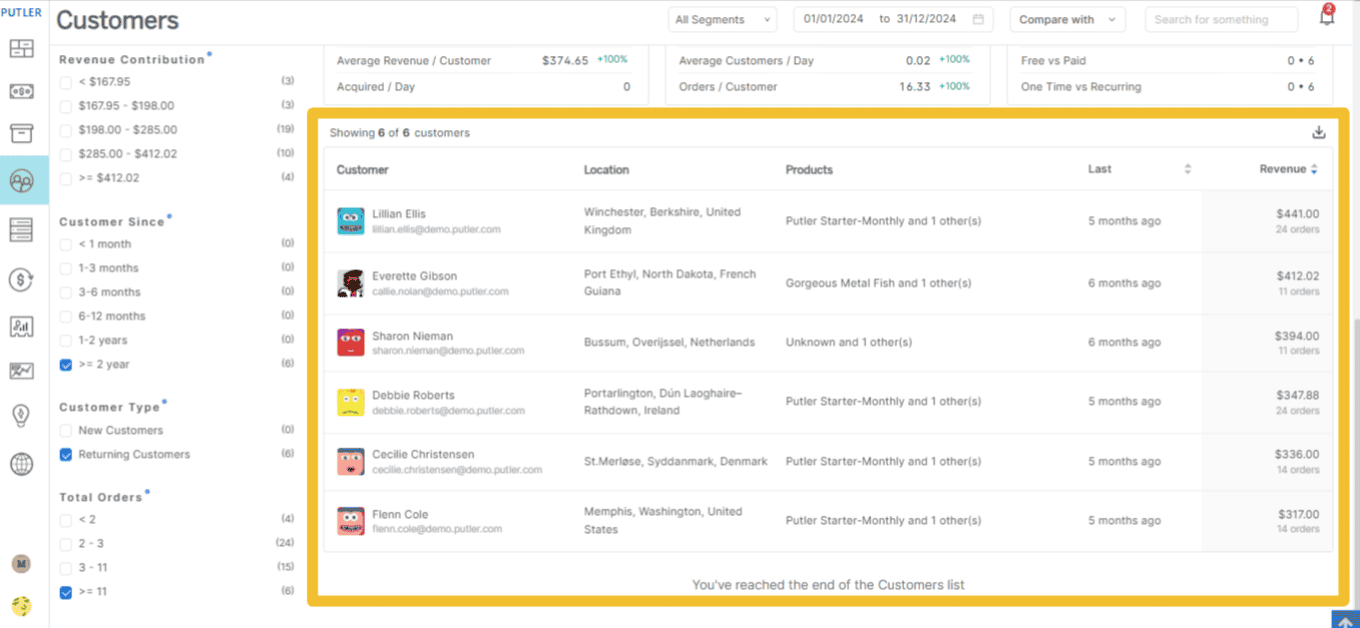Open the Products list icon in sidebar

tap(22, 228)
